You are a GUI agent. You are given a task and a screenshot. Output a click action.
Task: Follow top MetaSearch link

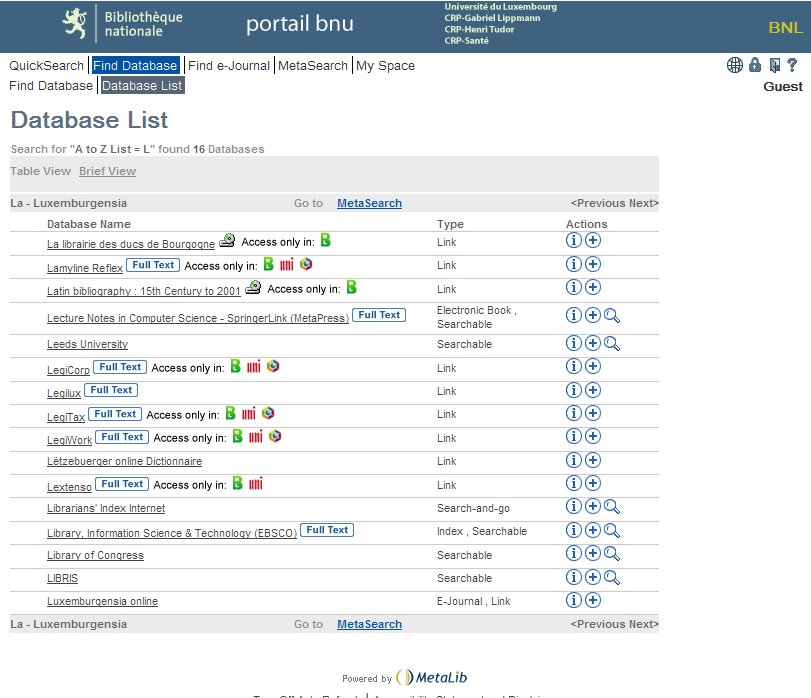(x=369, y=203)
